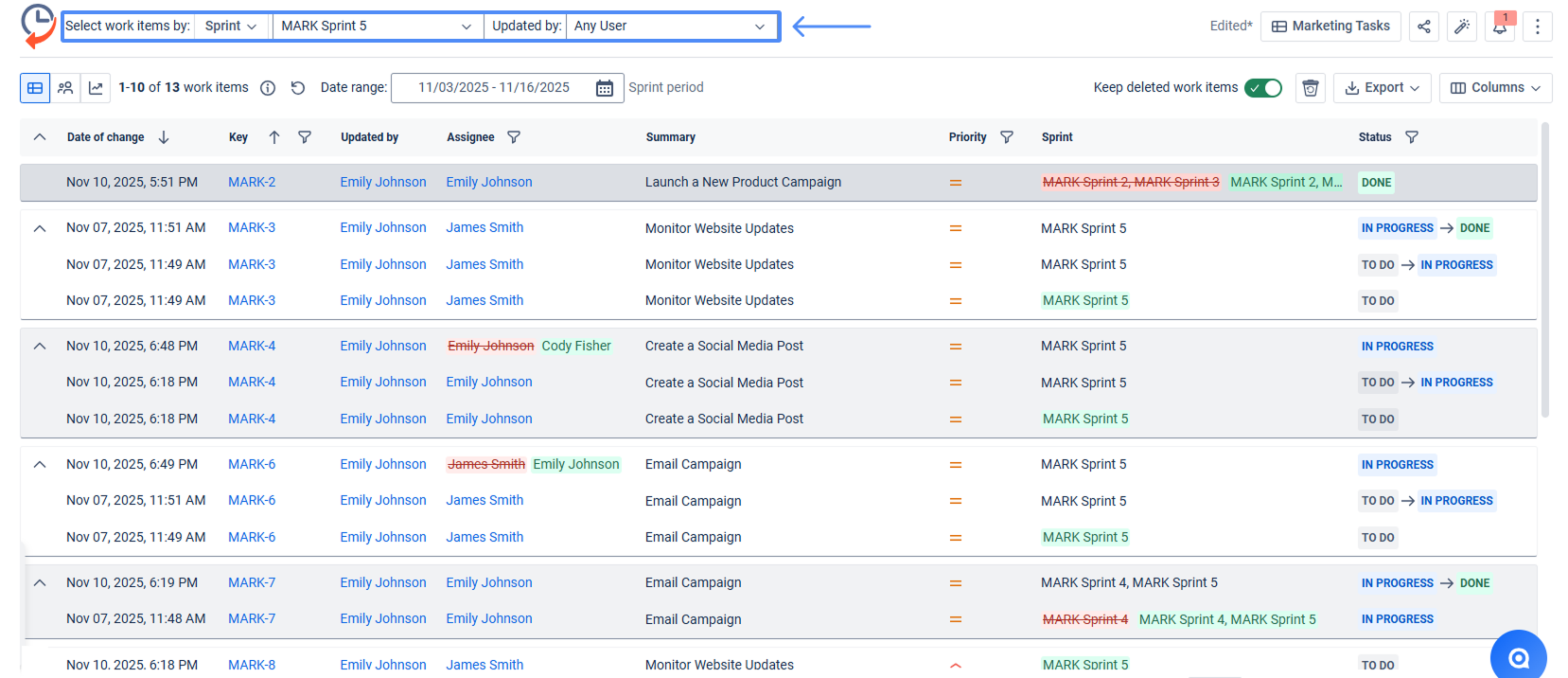Click the app history clock logo
Viewport: 1568px width, 678px height.
38,26
